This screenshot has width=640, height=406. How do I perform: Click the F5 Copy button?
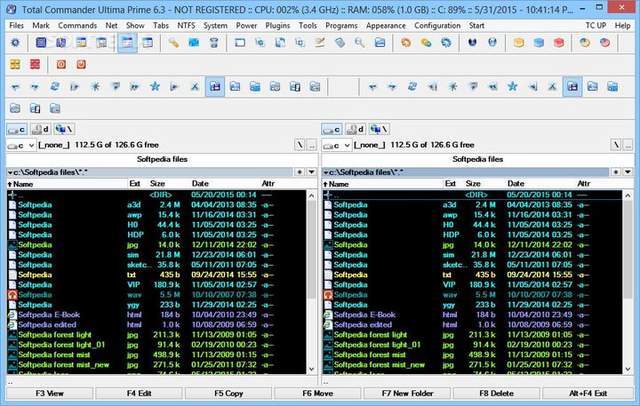[229, 393]
